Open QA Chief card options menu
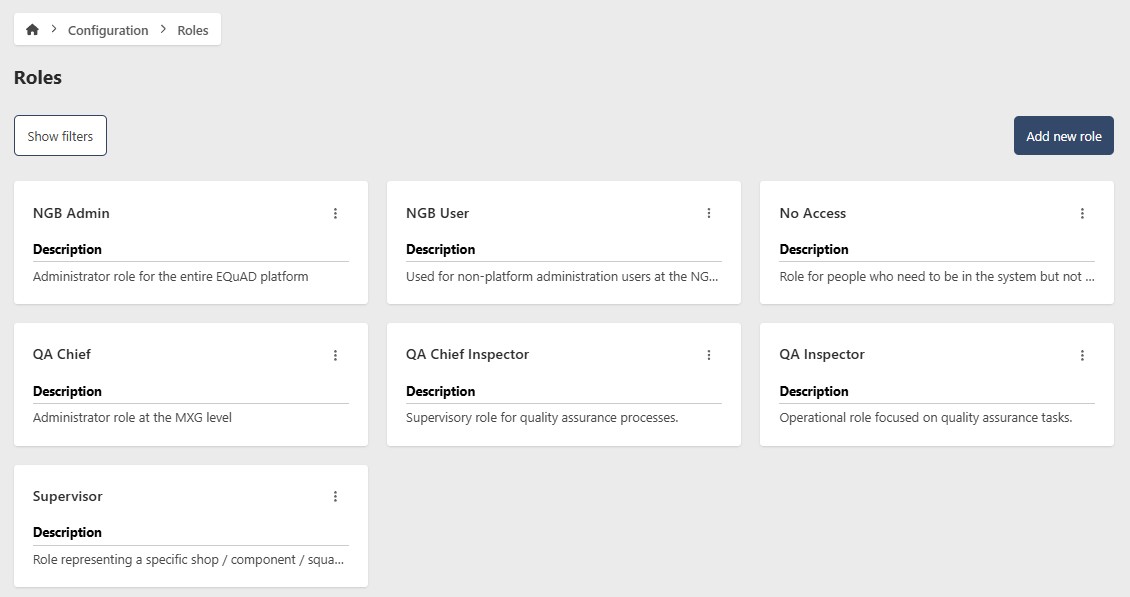This screenshot has height=597, width=1130. [335, 355]
